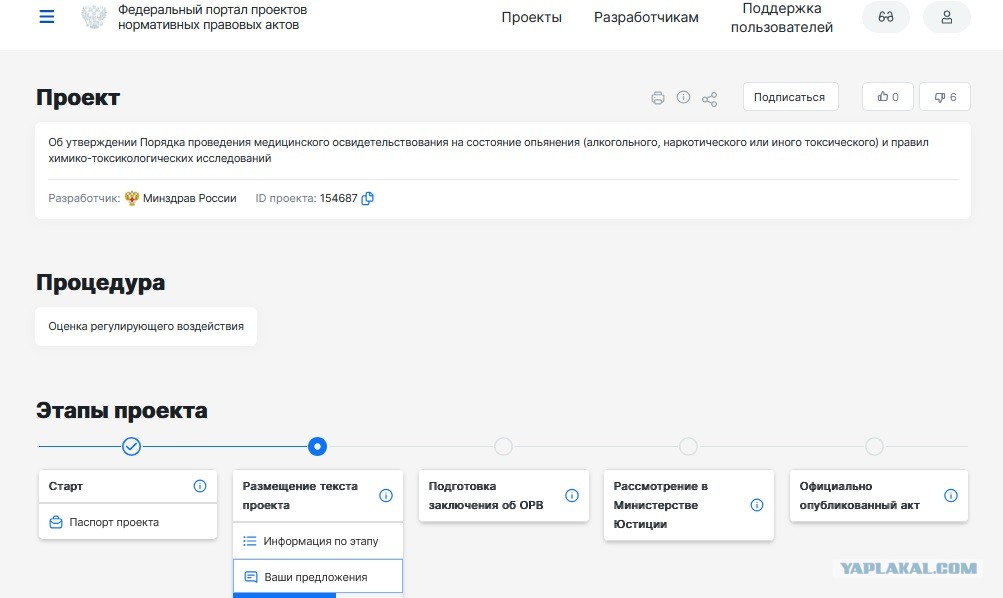The height and width of the screenshot is (598, 1003).
Task: Click info icon on Официально опубликованный акт
Action: [951, 496]
